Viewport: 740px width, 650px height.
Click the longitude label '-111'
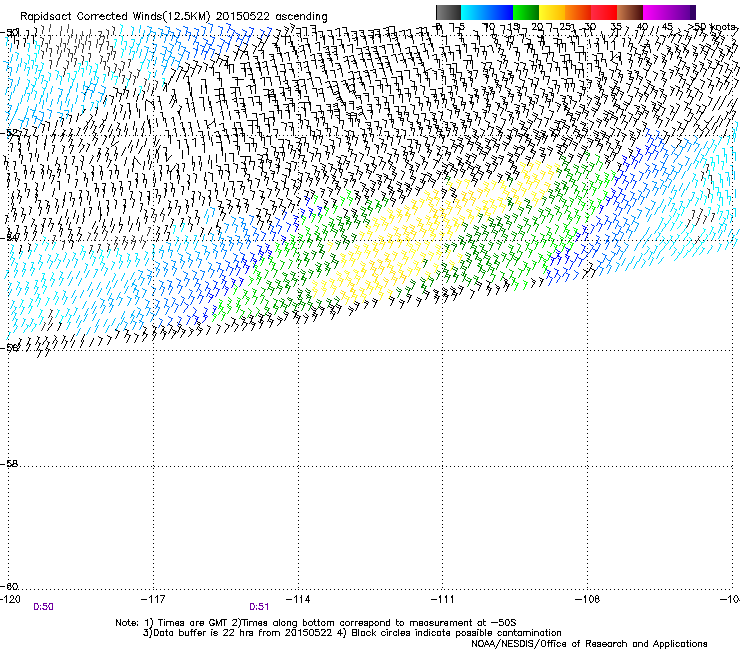[x=443, y=599]
